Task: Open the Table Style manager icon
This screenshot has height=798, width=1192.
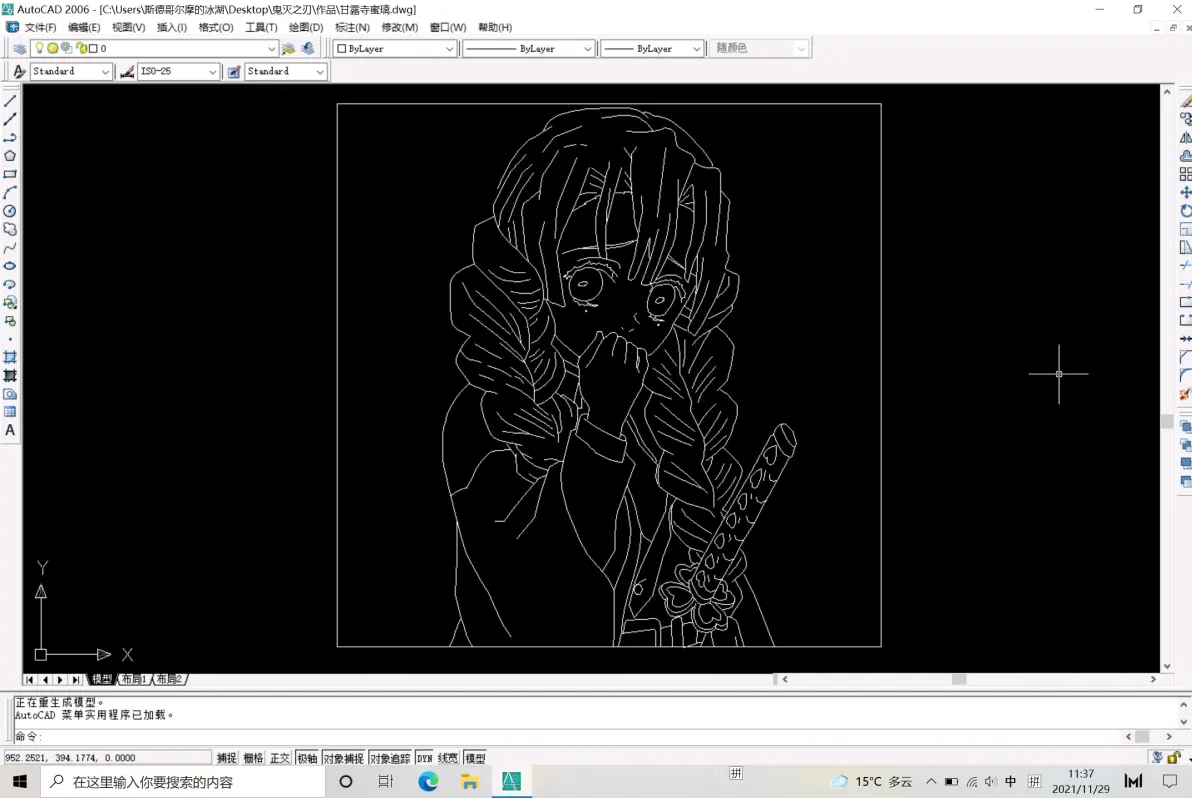Action: tap(234, 71)
